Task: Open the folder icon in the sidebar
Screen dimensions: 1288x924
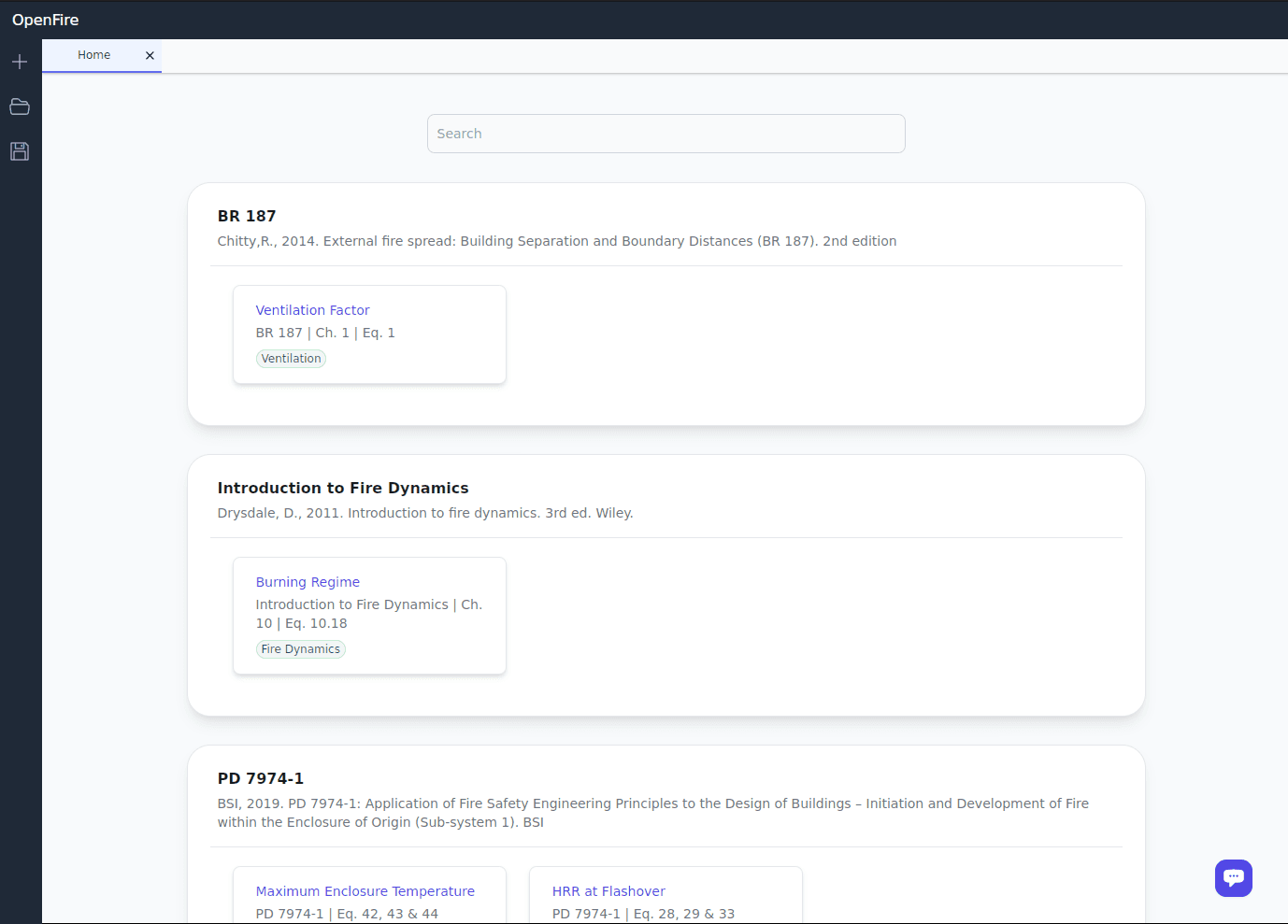Action: (20, 107)
